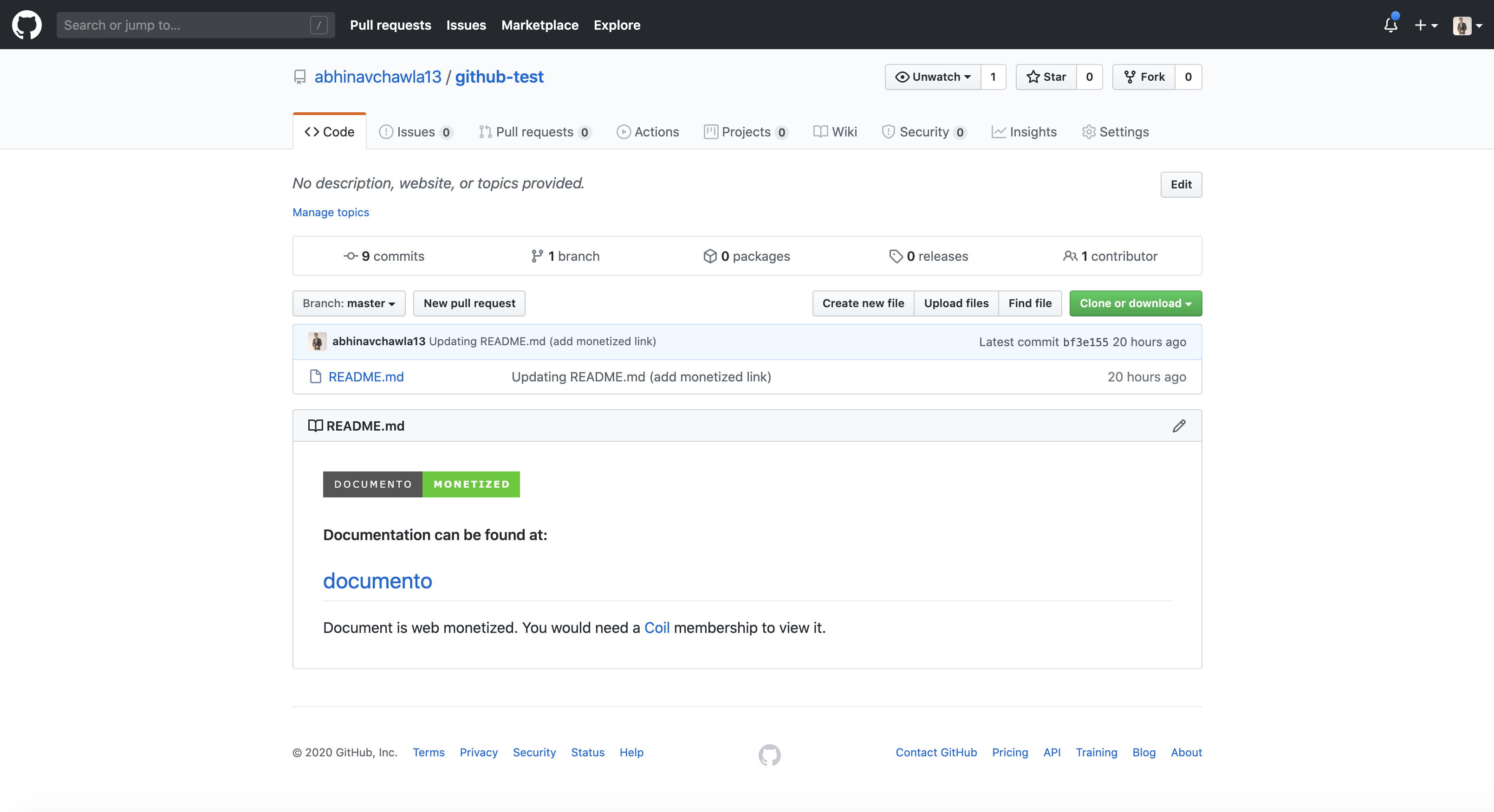The height and width of the screenshot is (812, 1494).
Task: Click Edit for repository description
Action: (1181, 184)
